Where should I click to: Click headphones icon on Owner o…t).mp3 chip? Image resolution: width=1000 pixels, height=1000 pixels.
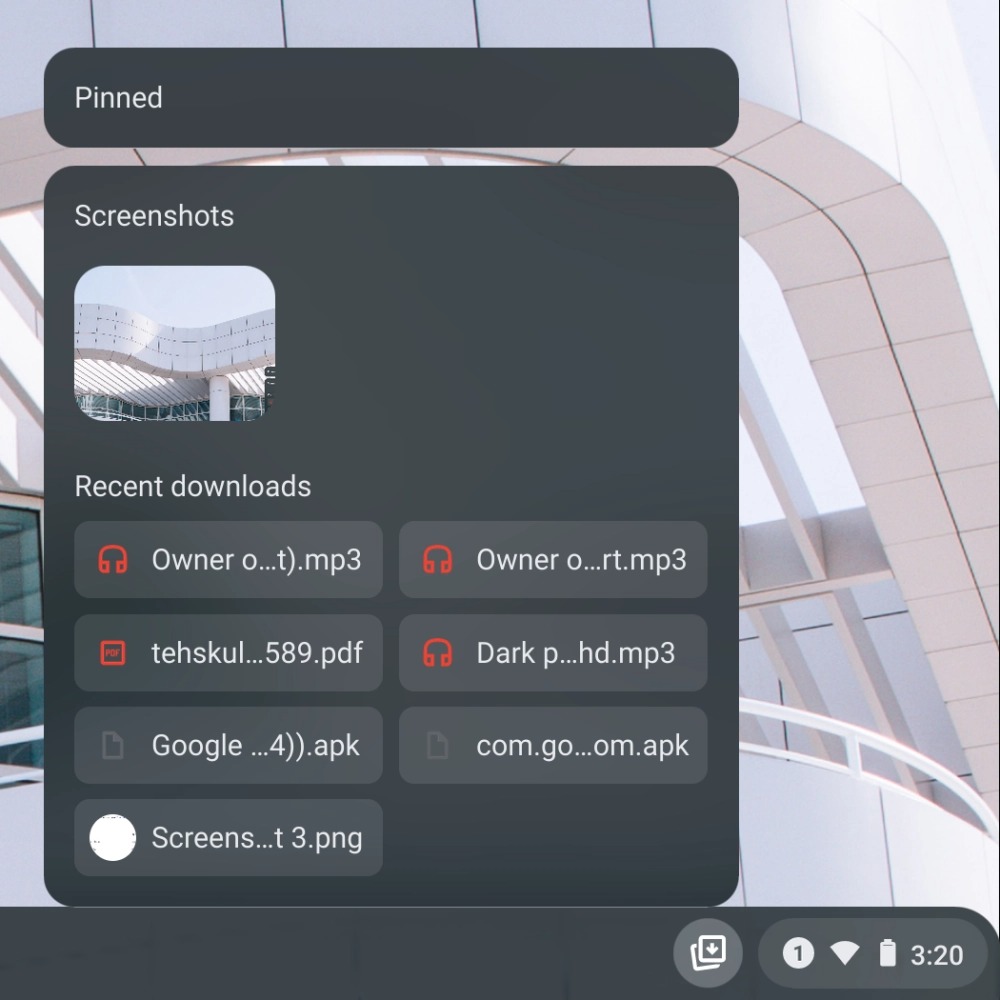[x=113, y=560]
